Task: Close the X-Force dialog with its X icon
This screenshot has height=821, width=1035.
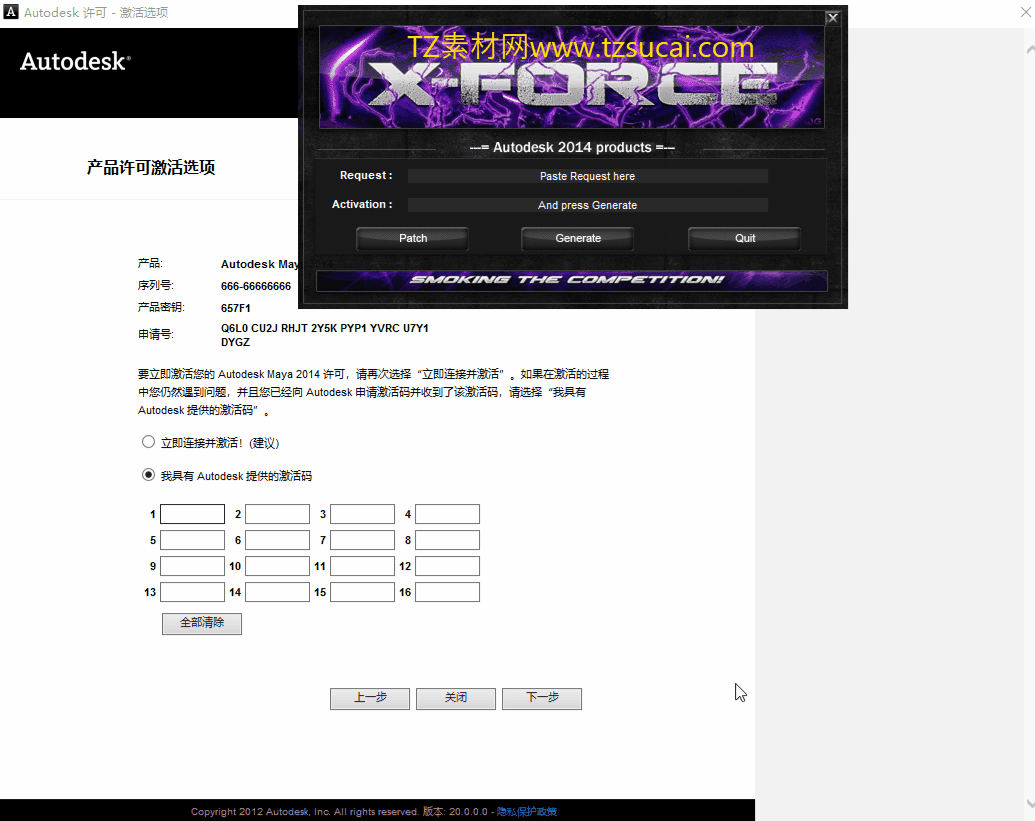Action: [x=833, y=18]
